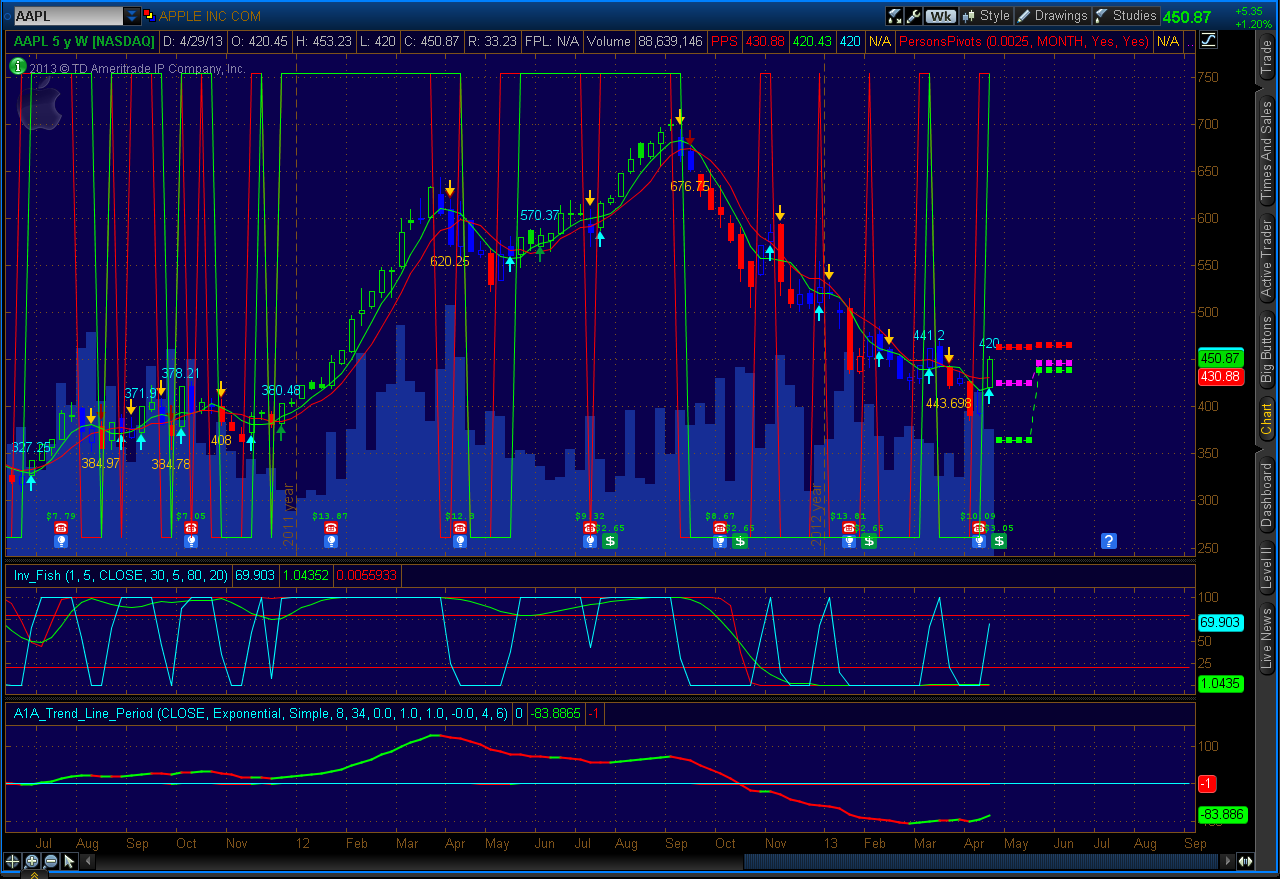Open the chart share flask icon

point(895,16)
